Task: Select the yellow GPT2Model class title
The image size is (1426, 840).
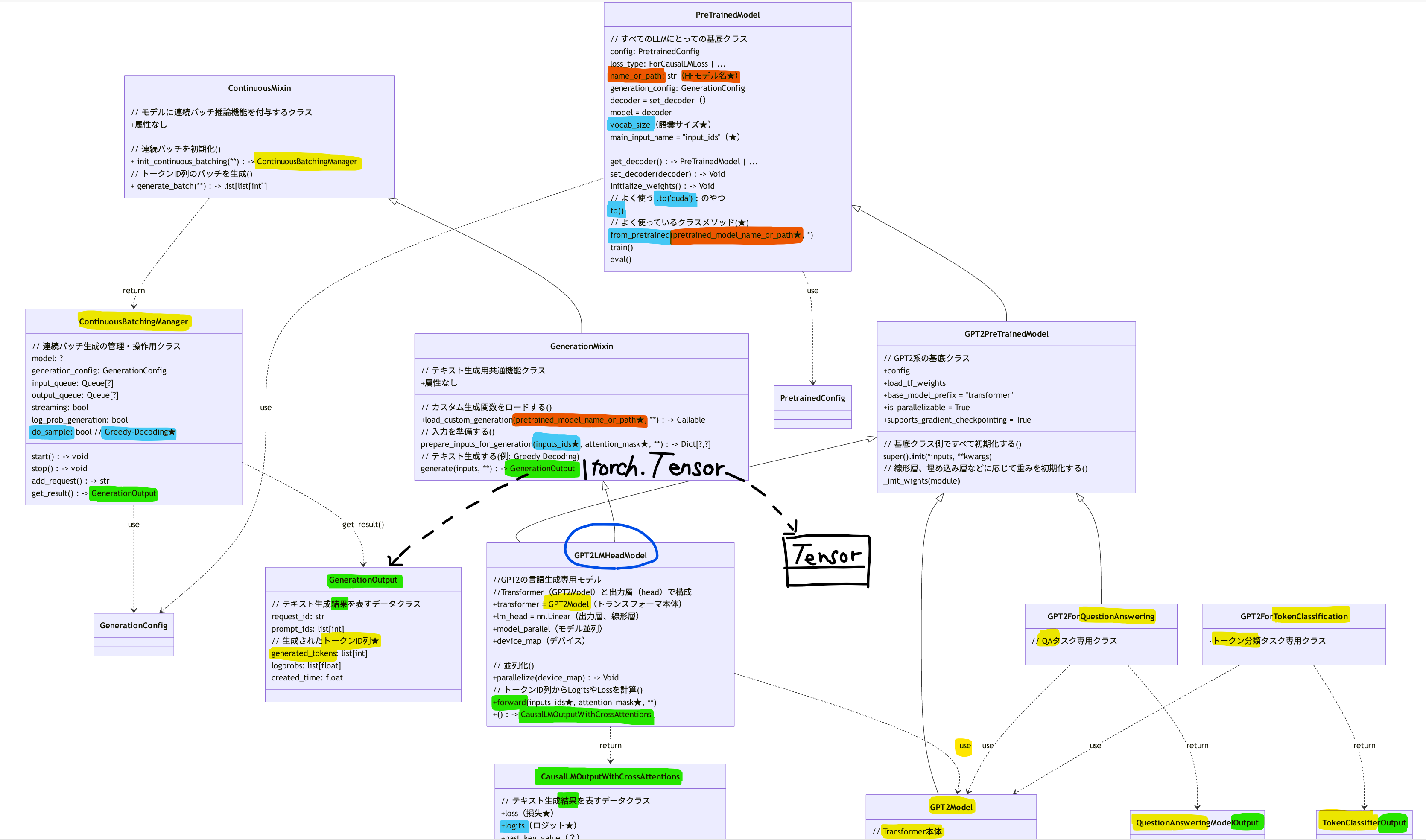Action: click(950, 807)
